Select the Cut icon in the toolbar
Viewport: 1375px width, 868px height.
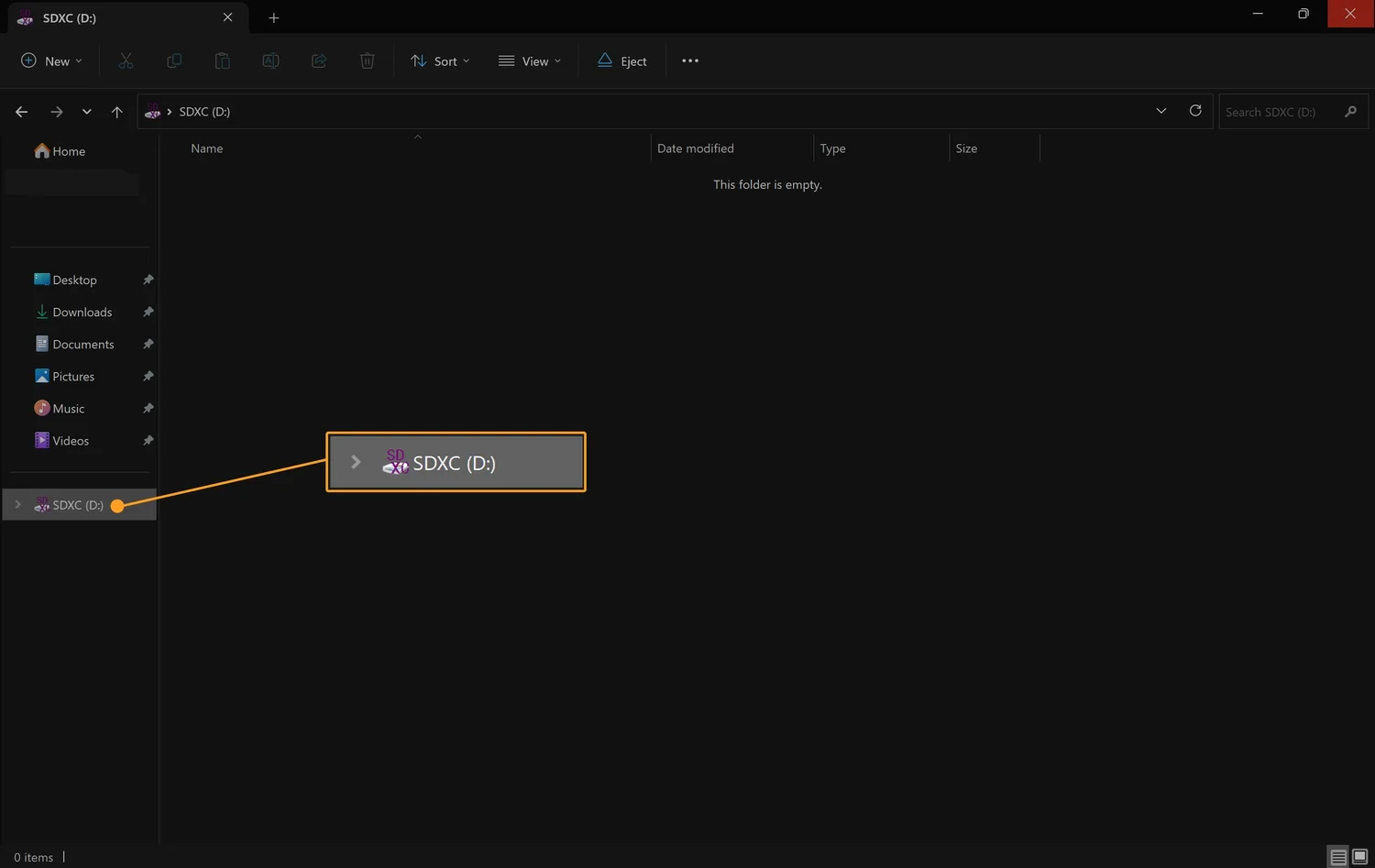(x=126, y=60)
